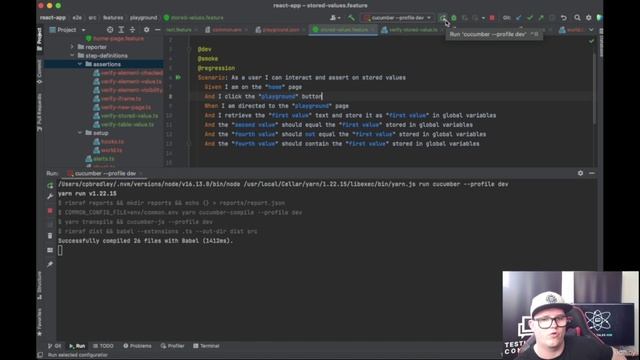Image resolution: width=640 pixels, height=360 pixels.
Task: Open the Terminal tool window
Action: tap(206, 346)
